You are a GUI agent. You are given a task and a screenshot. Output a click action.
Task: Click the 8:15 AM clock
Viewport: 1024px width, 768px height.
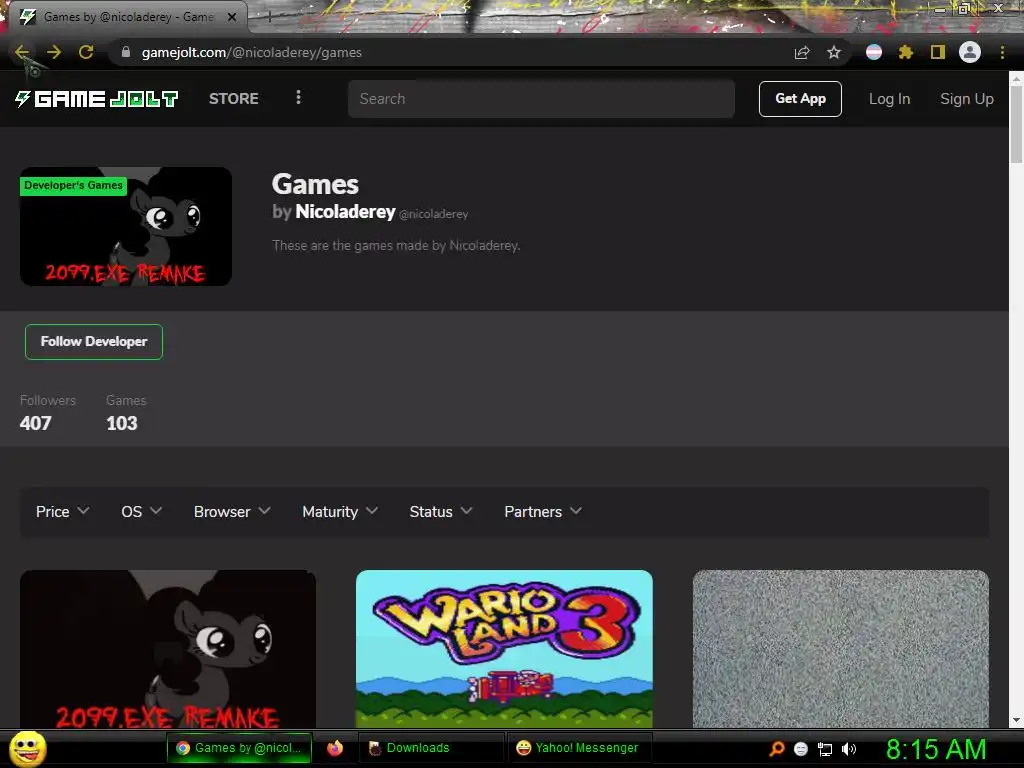936,749
